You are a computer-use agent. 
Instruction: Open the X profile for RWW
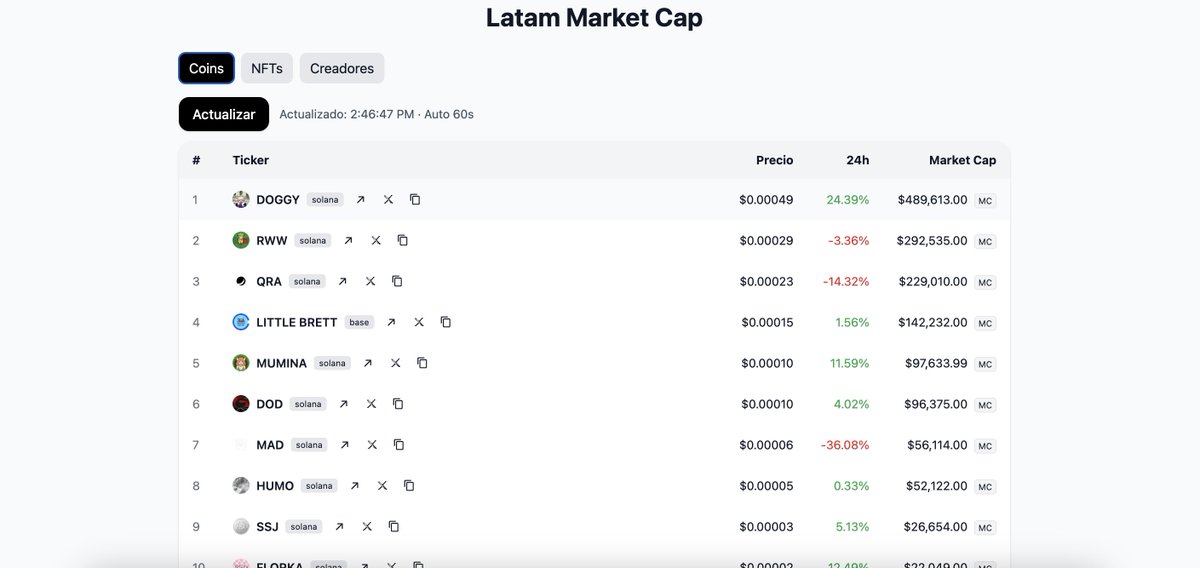tap(376, 241)
